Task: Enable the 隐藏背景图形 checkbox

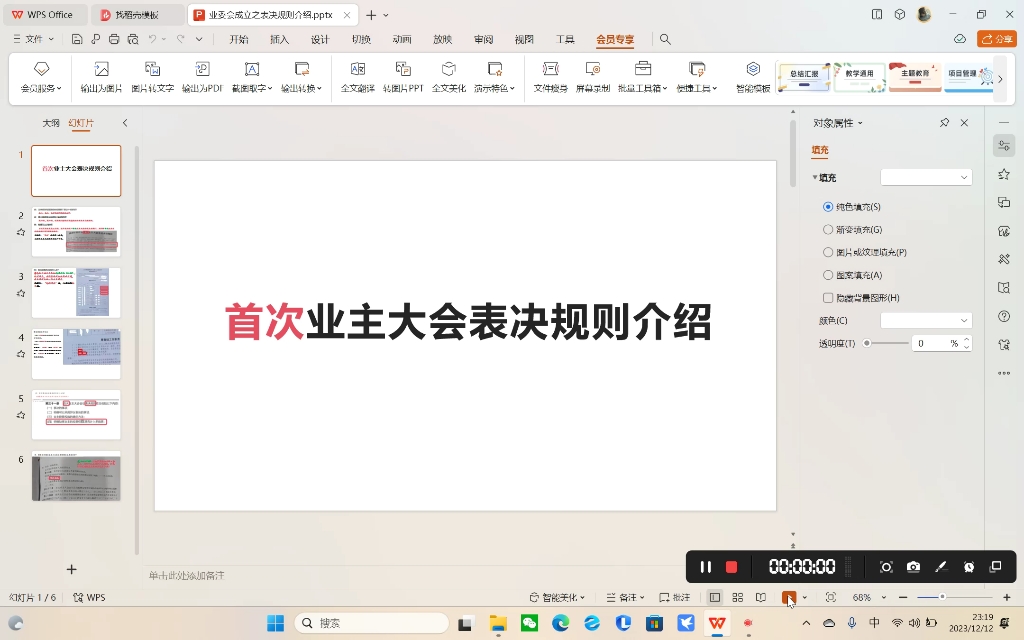Action: [x=828, y=298]
